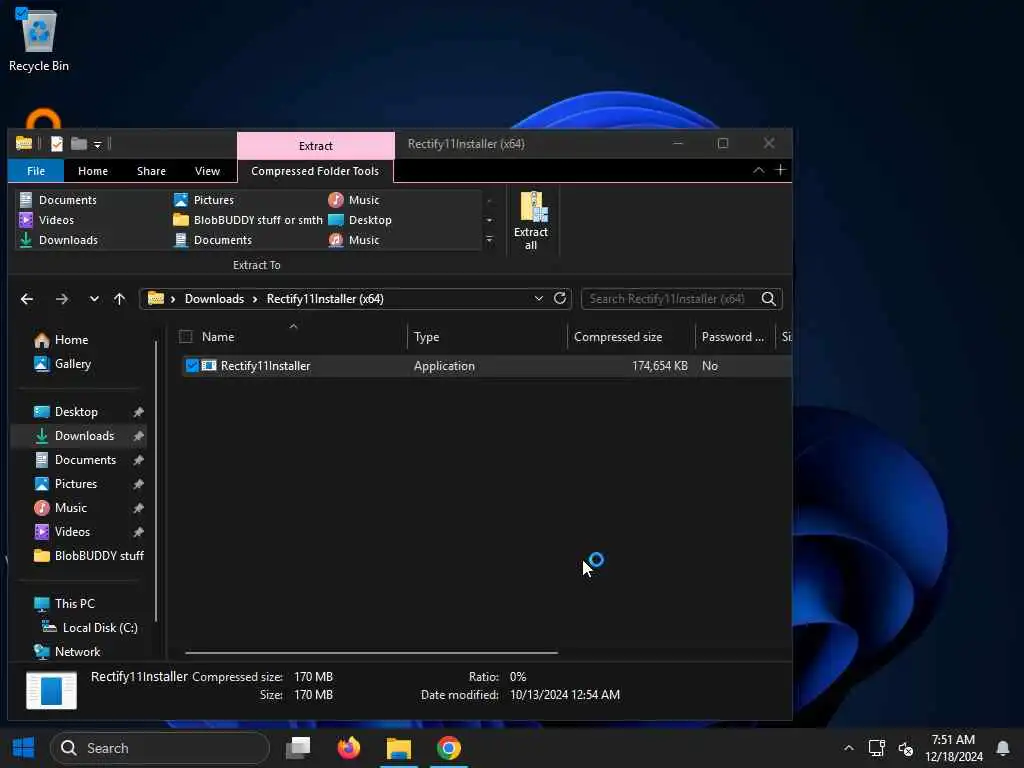Switch to the Share ribbon tab
1024x768 pixels.
(x=151, y=171)
